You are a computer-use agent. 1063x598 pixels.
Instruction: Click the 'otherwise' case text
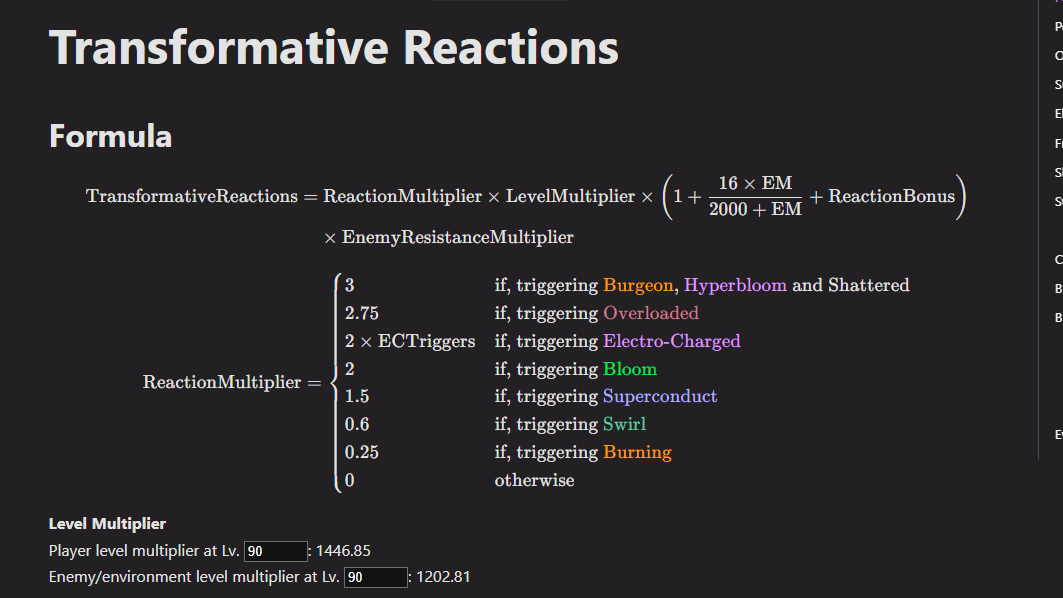(x=534, y=480)
